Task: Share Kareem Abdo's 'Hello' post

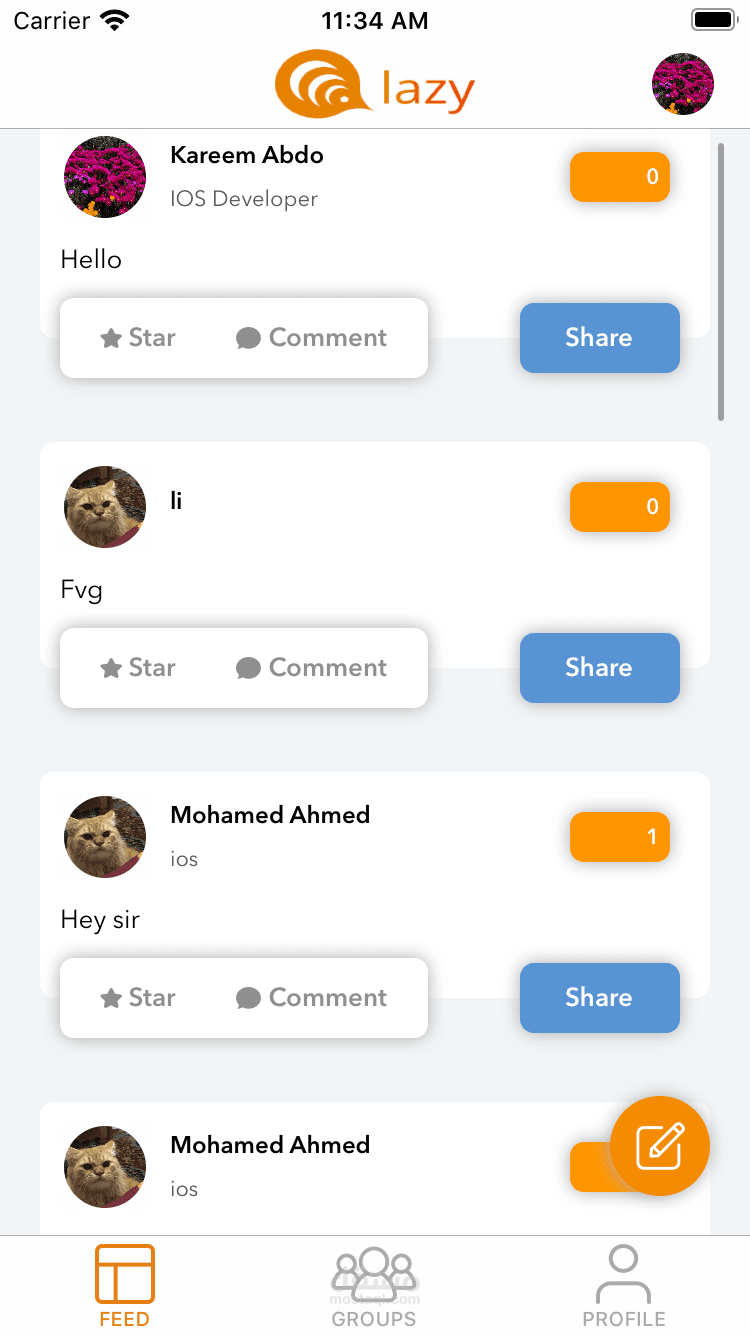Action: tap(599, 338)
